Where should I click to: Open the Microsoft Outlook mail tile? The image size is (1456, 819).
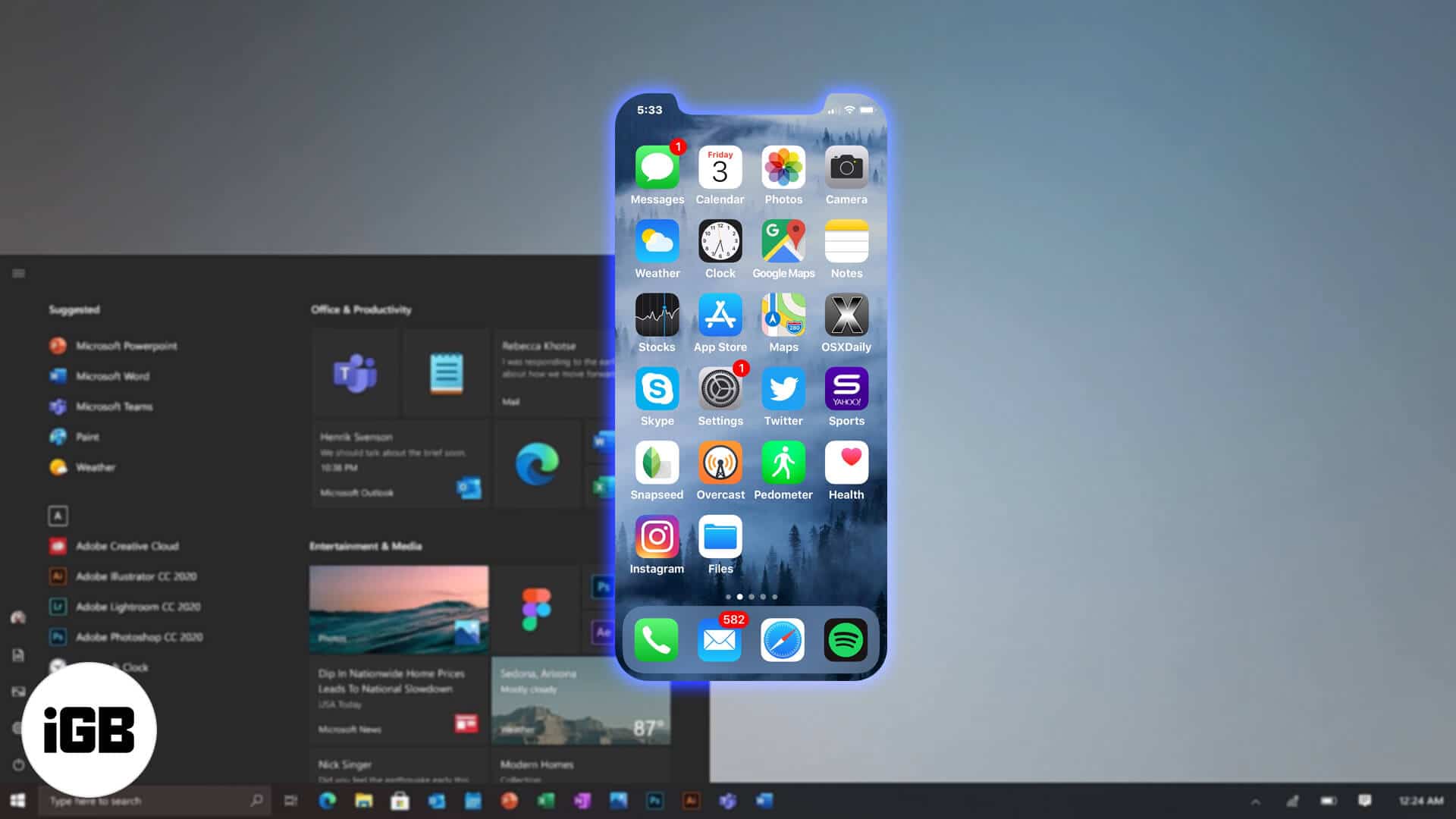[x=400, y=463]
